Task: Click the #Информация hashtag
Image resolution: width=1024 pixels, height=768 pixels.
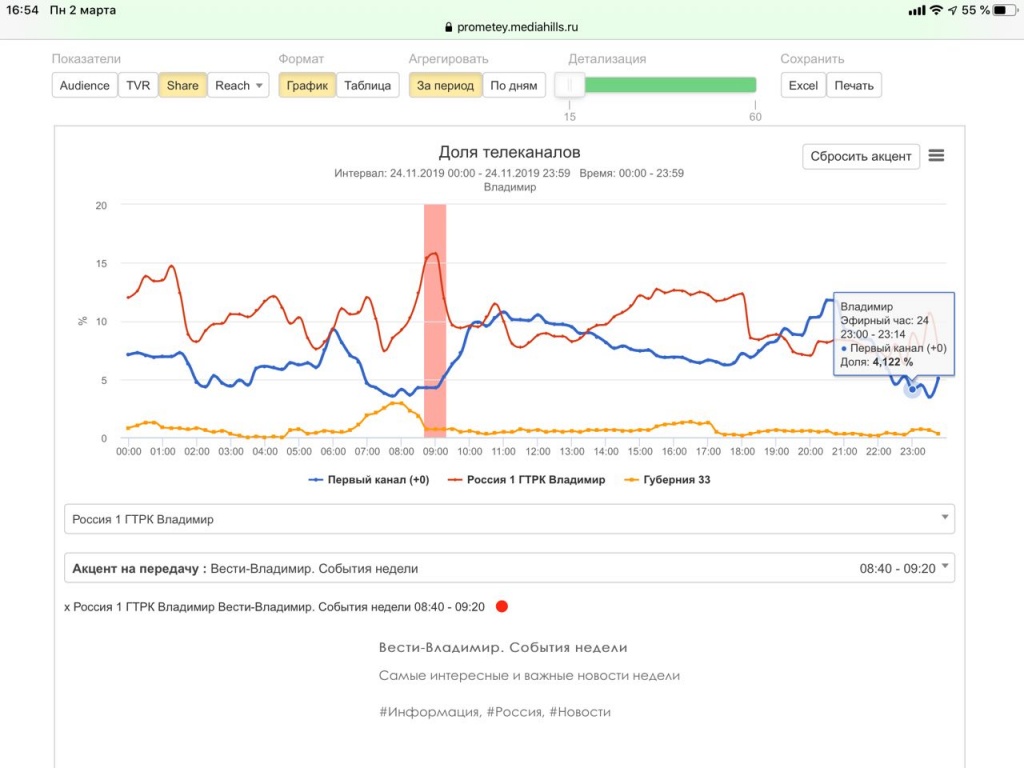Action: coord(430,712)
